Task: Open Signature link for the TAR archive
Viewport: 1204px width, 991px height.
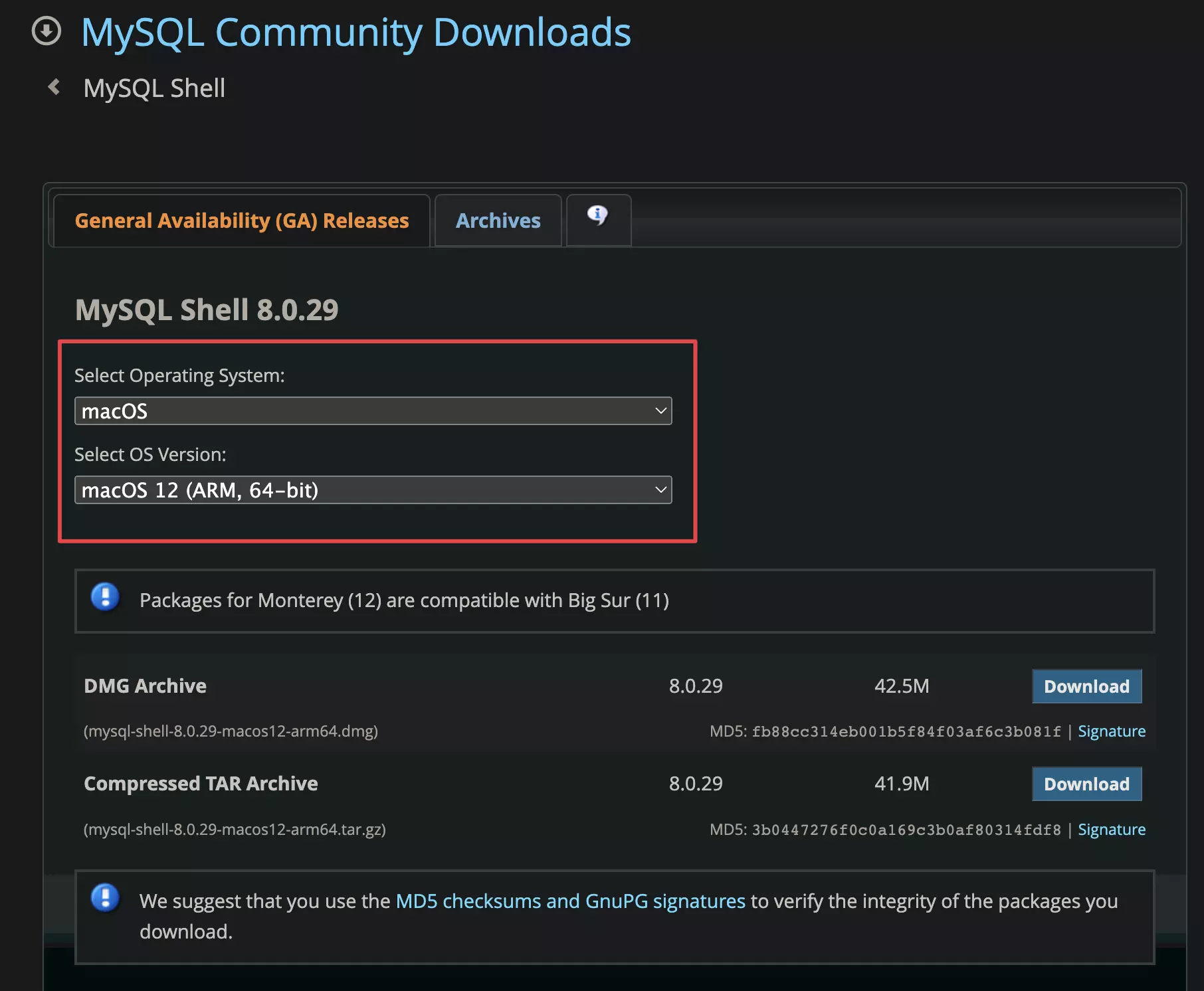Action: point(1111,830)
